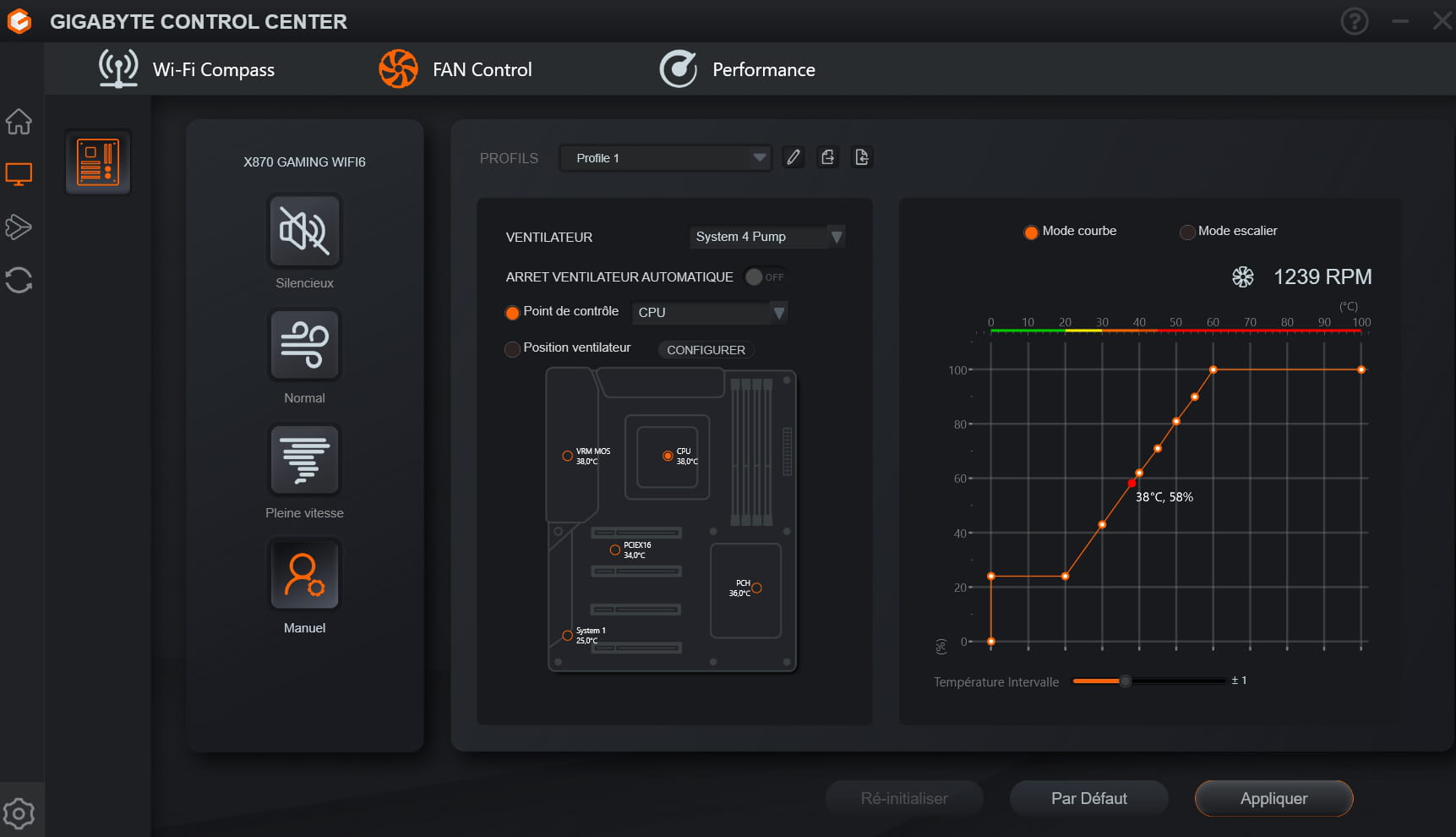Click the curve point at 50°C, 81%
This screenshot has height=837, width=1456.
[1176, 421]
